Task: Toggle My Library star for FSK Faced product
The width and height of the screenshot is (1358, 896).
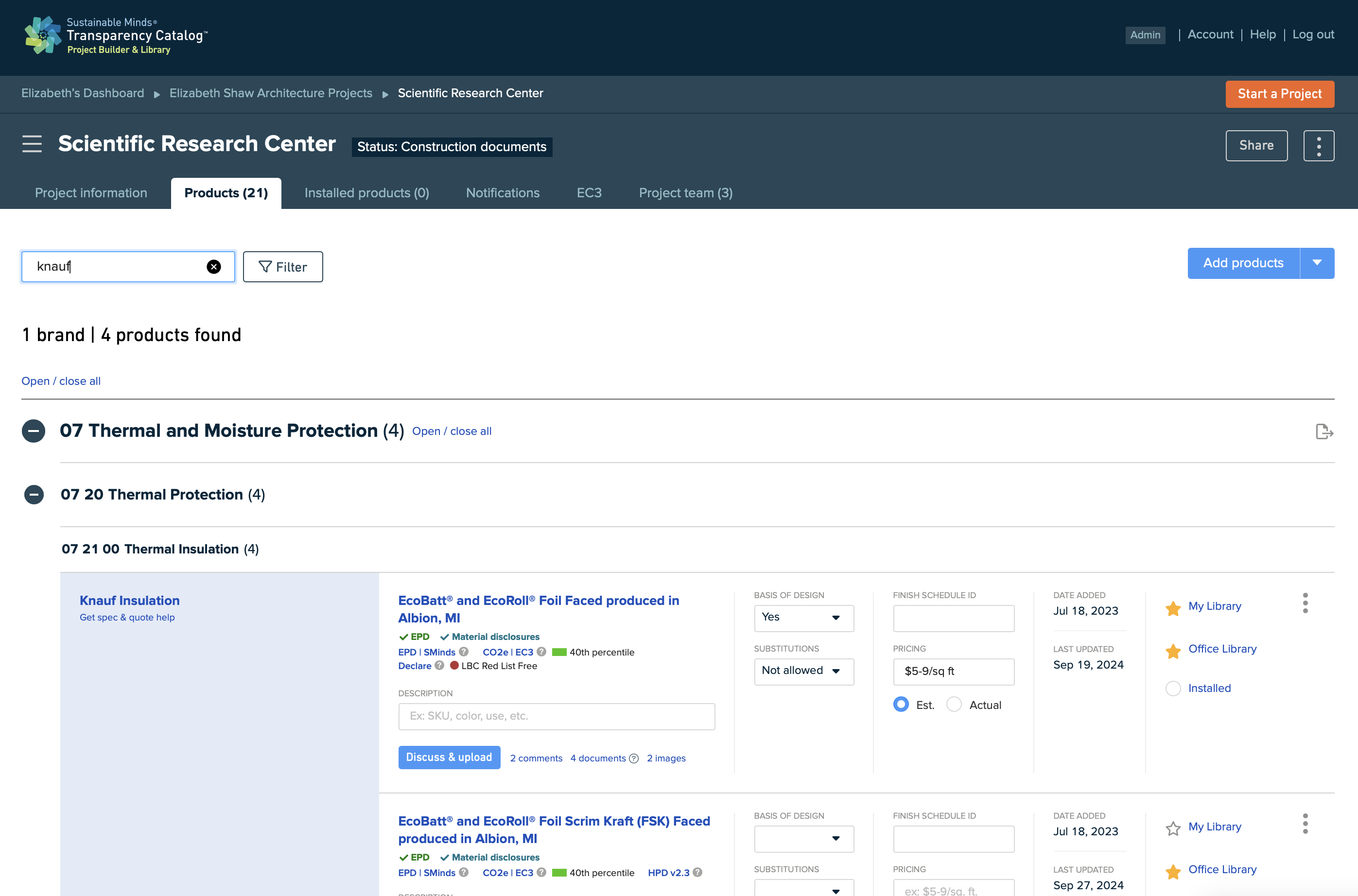Action: coord(1173,828)
